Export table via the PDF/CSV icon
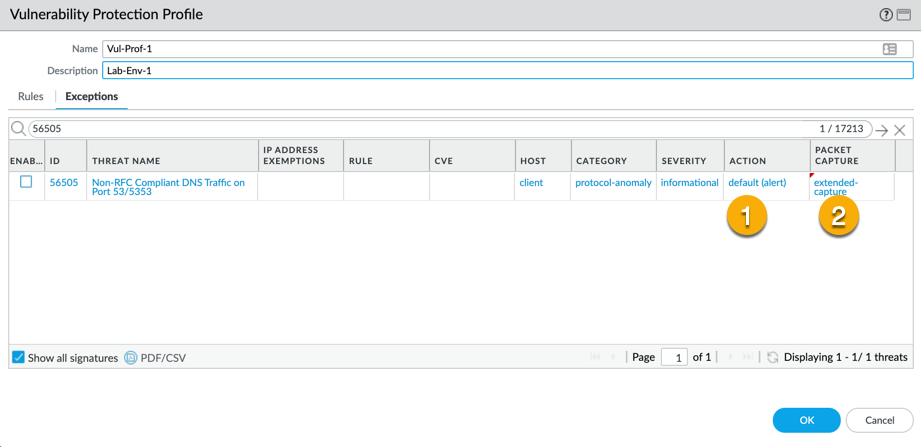The image size is (921, 447). 131,357
